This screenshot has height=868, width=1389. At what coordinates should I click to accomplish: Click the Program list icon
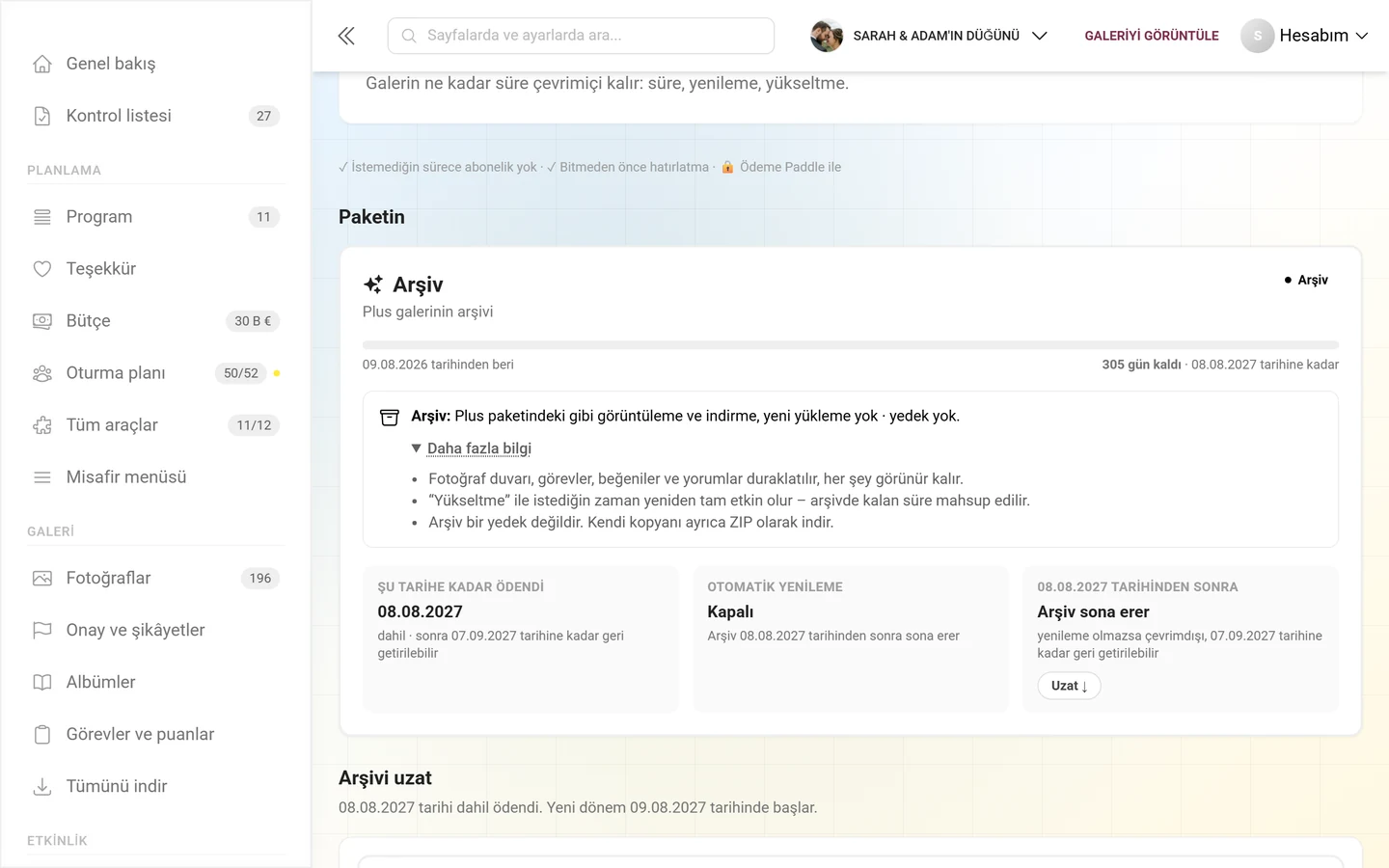[42, 217]
